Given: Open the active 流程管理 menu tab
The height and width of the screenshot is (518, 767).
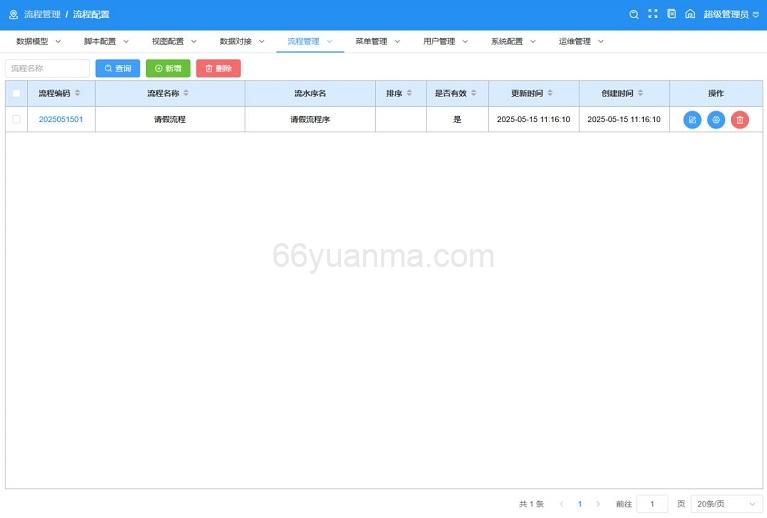Looking at the screenshot, I should (x=310, y=42).
